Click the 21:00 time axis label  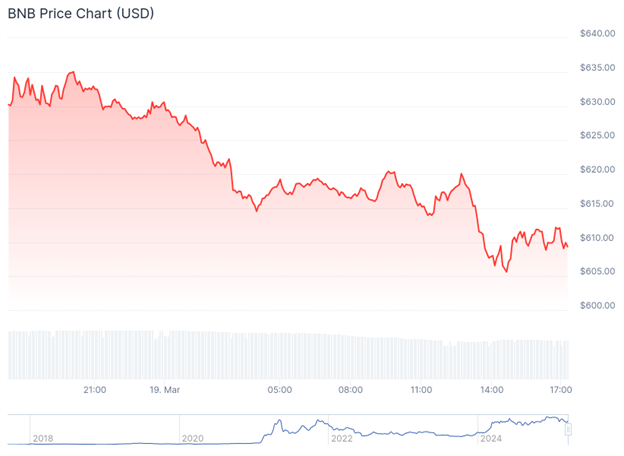[x=94, y=390]
